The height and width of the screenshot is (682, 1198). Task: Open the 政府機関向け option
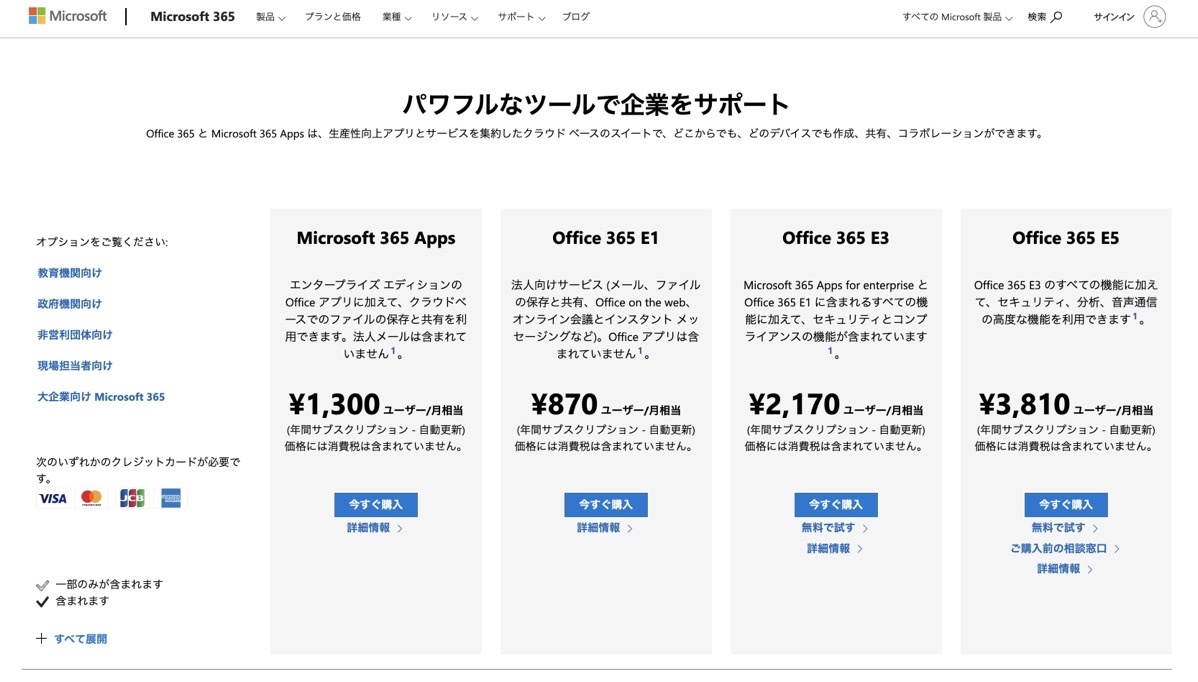point(70,304)
